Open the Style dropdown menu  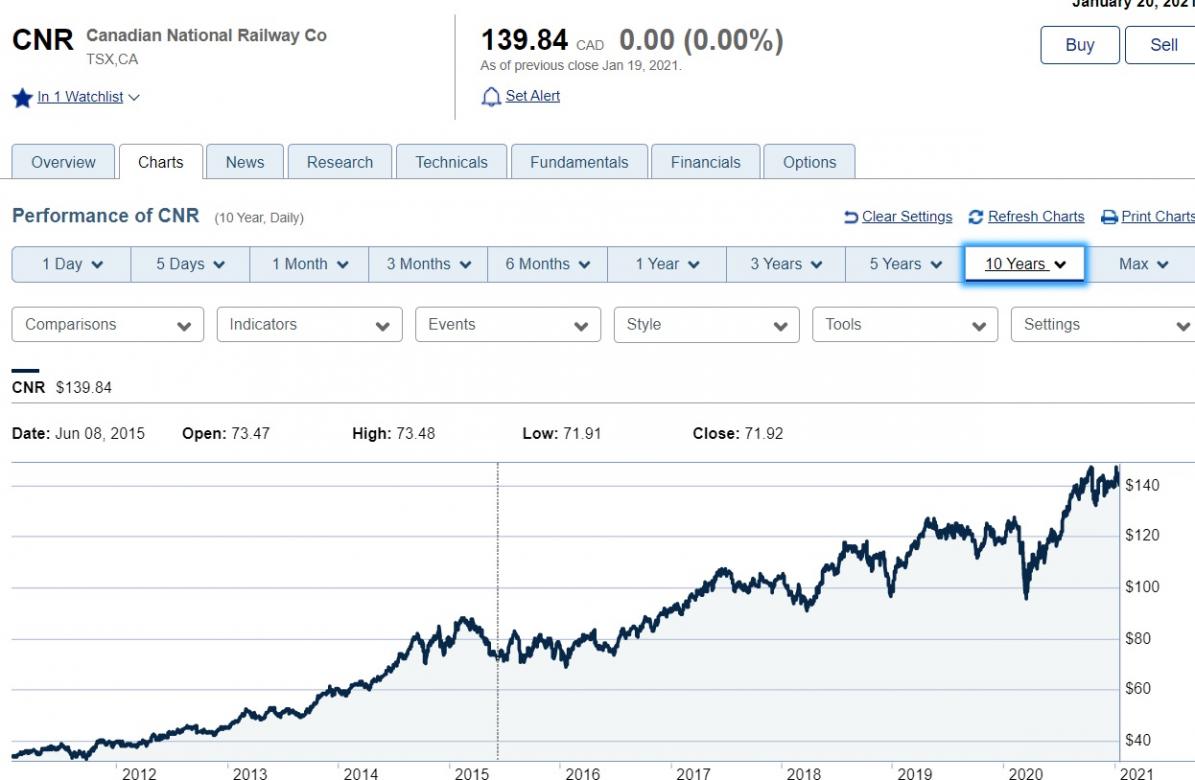tap(706, 325)
